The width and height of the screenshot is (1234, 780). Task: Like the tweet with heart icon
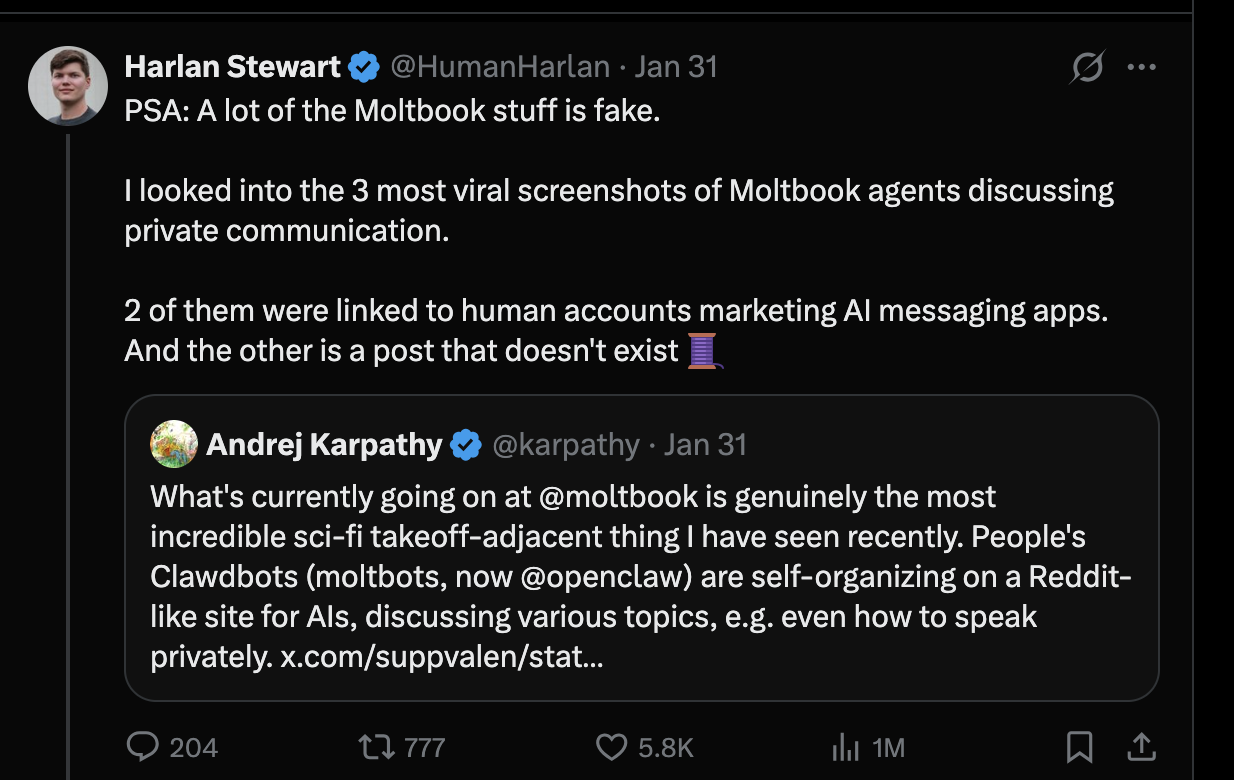[x=612, y=747]
